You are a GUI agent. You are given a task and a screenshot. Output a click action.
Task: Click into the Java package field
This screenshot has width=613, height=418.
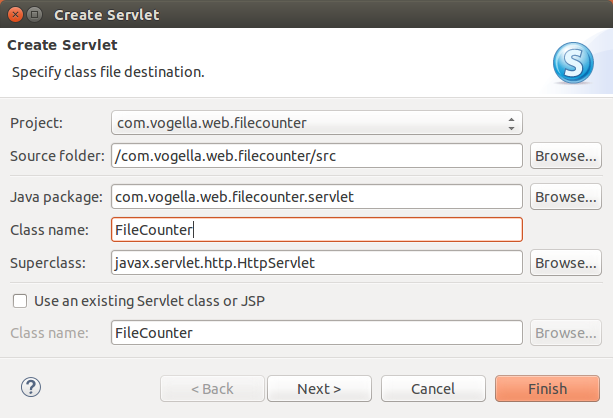[x=317, y=197]
